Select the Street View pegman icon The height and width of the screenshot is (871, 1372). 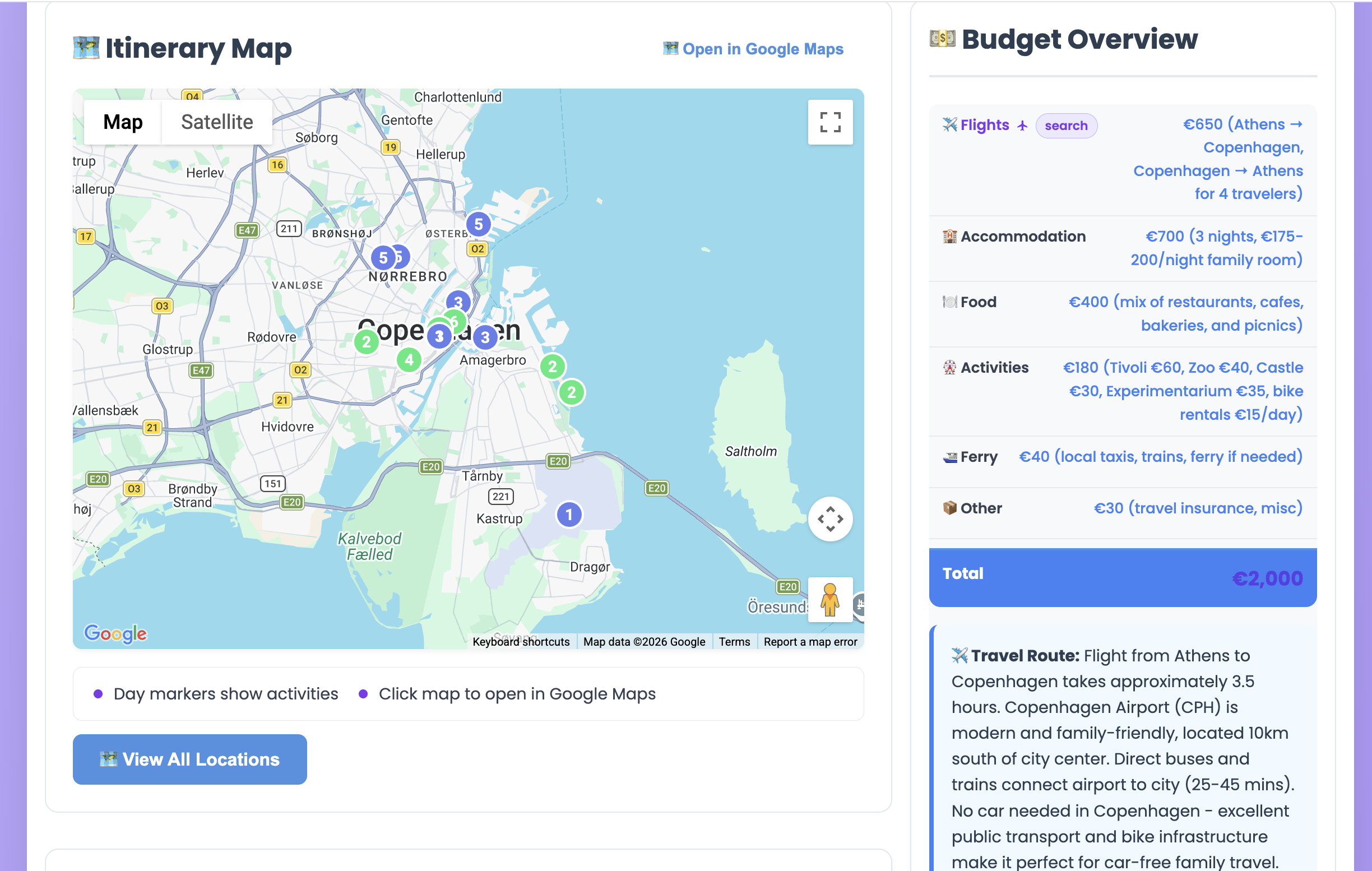pos(830,599)
